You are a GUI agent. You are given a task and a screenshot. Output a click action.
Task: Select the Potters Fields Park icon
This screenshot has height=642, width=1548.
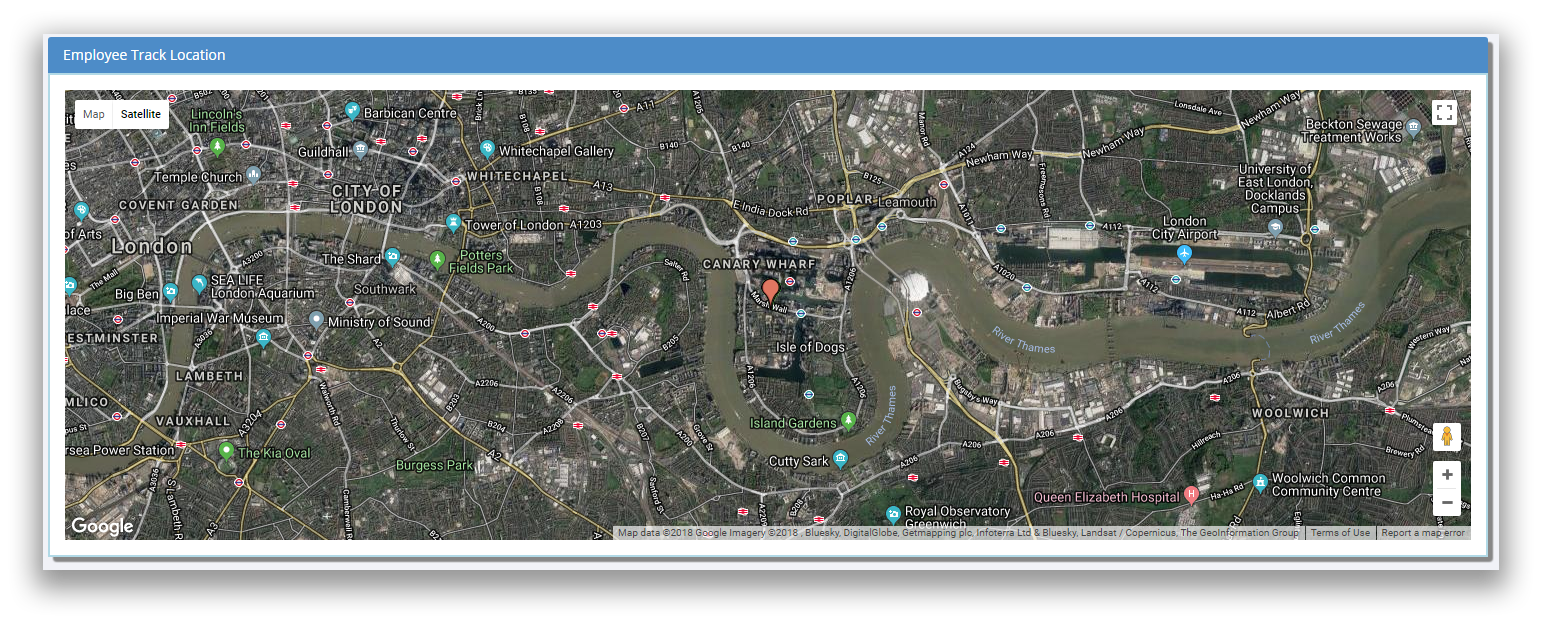click(437, 260)
